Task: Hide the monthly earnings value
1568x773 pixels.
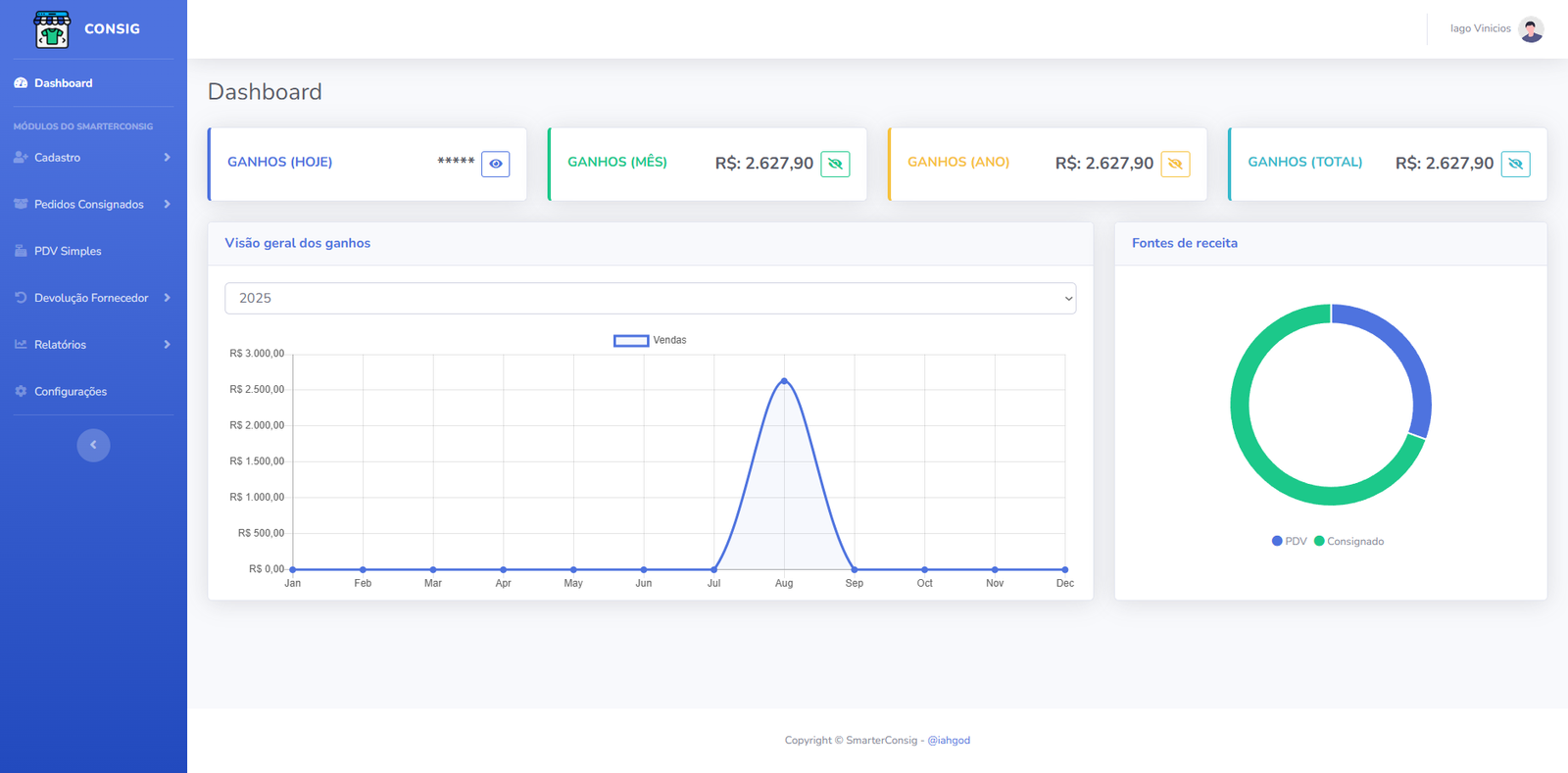Action: (835, 164)
